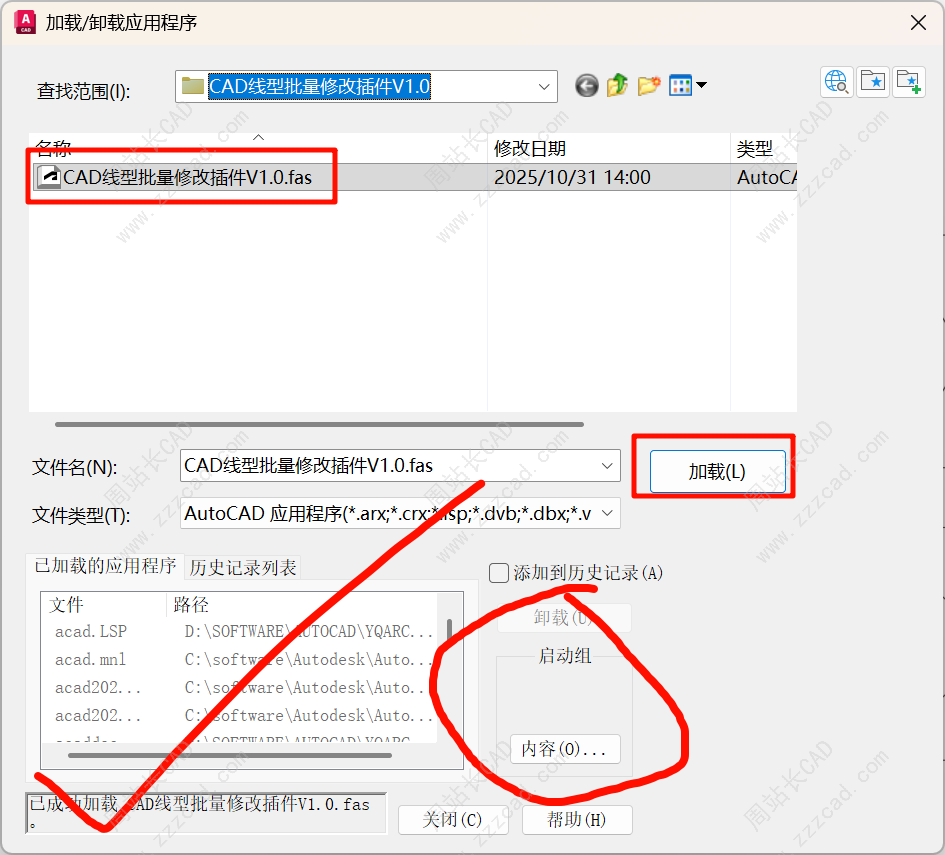The height and width of the screenshot is (855, 945).
Task: Add current folder to favorites
Action: (909, 82)
